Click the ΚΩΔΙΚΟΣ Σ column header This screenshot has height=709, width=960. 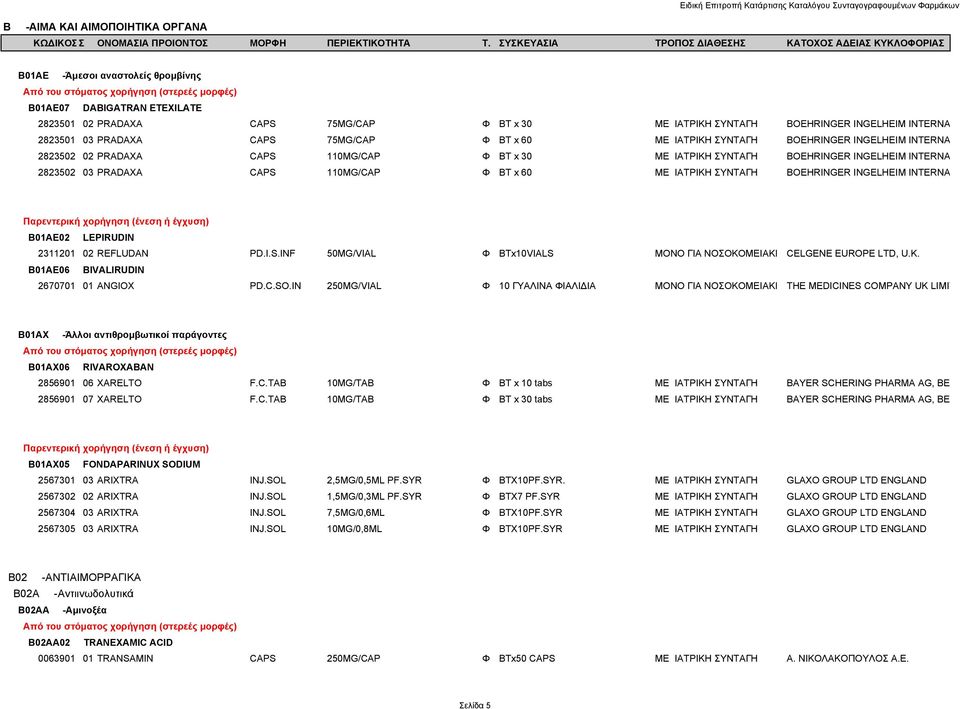tap(58, 43)
